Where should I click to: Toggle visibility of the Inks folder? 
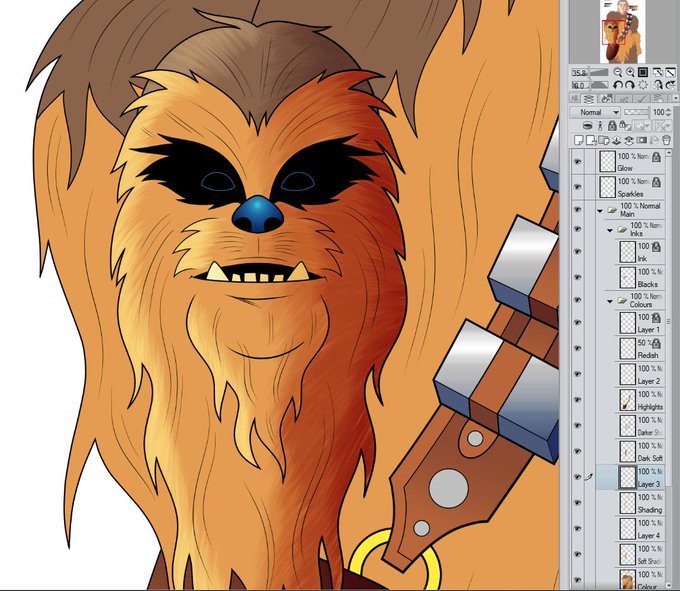(x=577, y=229)
